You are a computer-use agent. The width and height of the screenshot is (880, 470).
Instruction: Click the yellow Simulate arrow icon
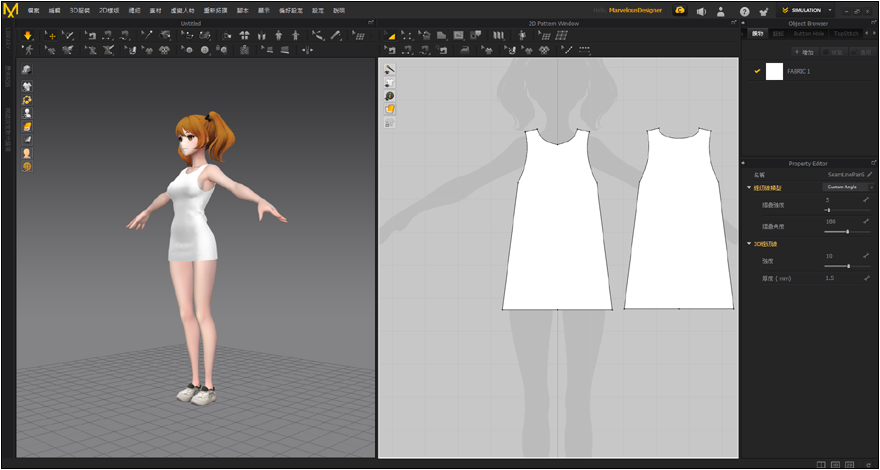click(28, 35)
